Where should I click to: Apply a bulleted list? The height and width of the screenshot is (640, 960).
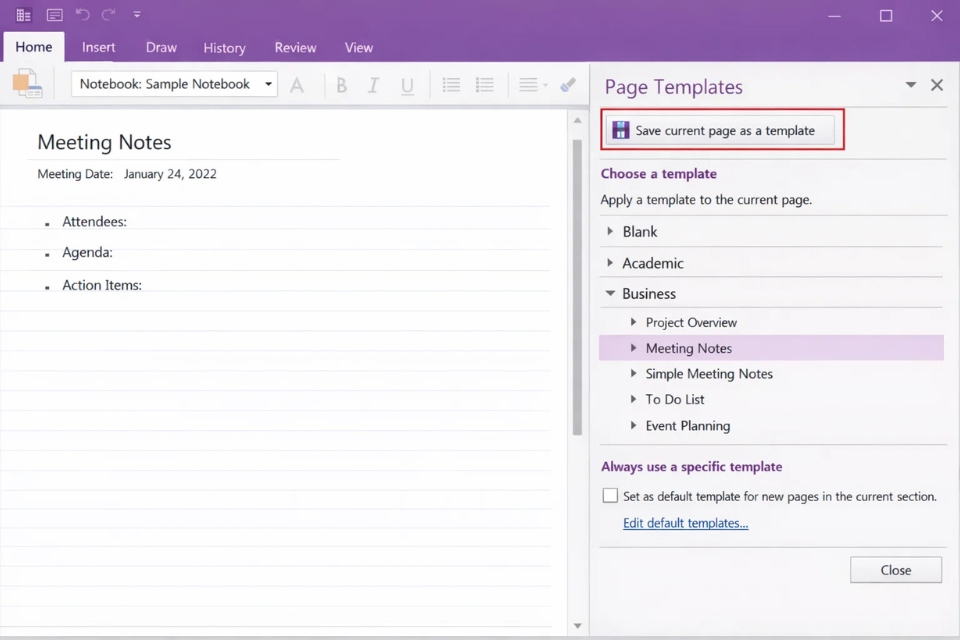point(451,85)
